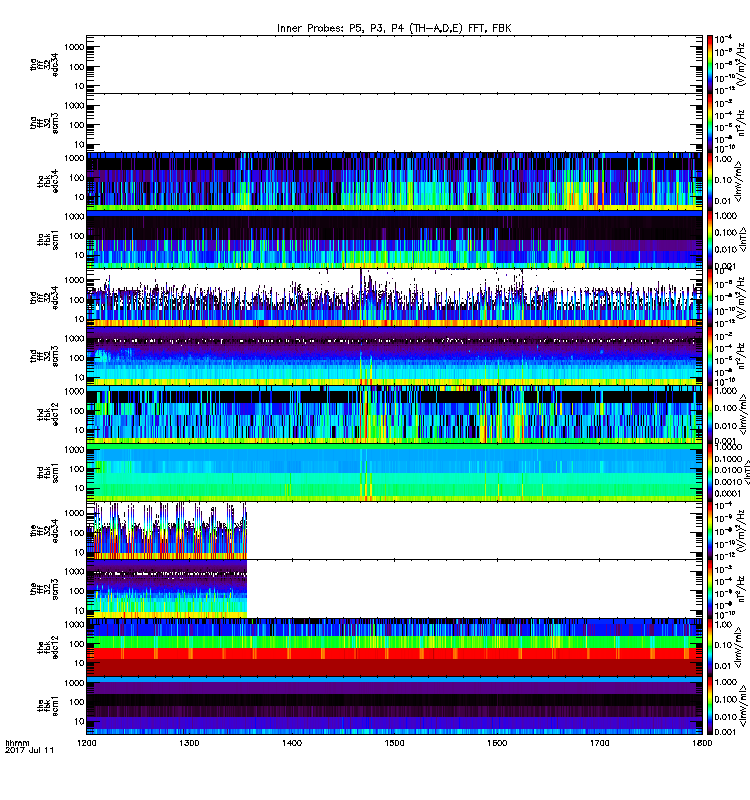Screen dimensions: 750x800
Task: Select the '1200' time axis label
Action: click(87, 743)
